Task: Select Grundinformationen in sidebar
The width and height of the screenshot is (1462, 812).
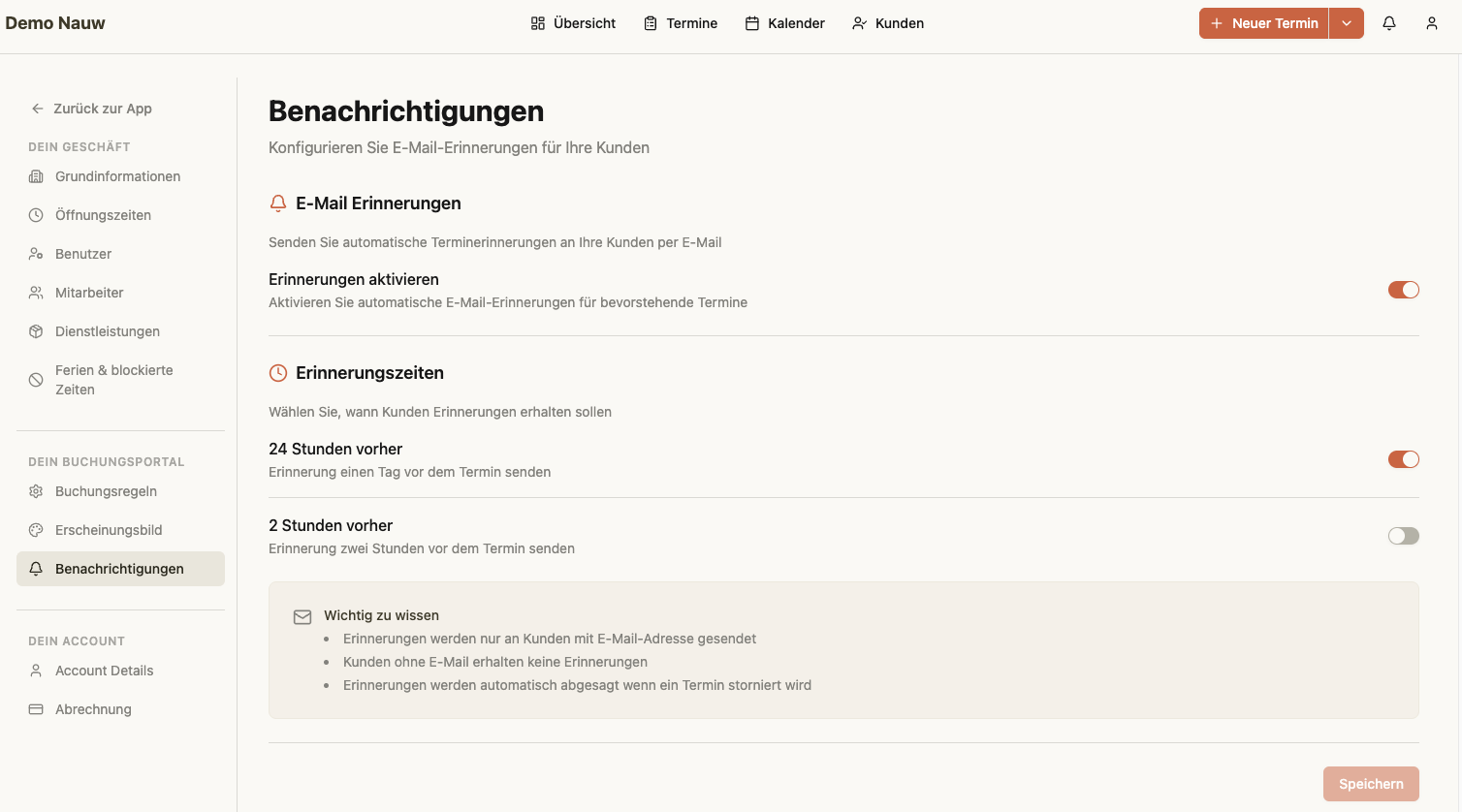Action: (x=120, y=176)
